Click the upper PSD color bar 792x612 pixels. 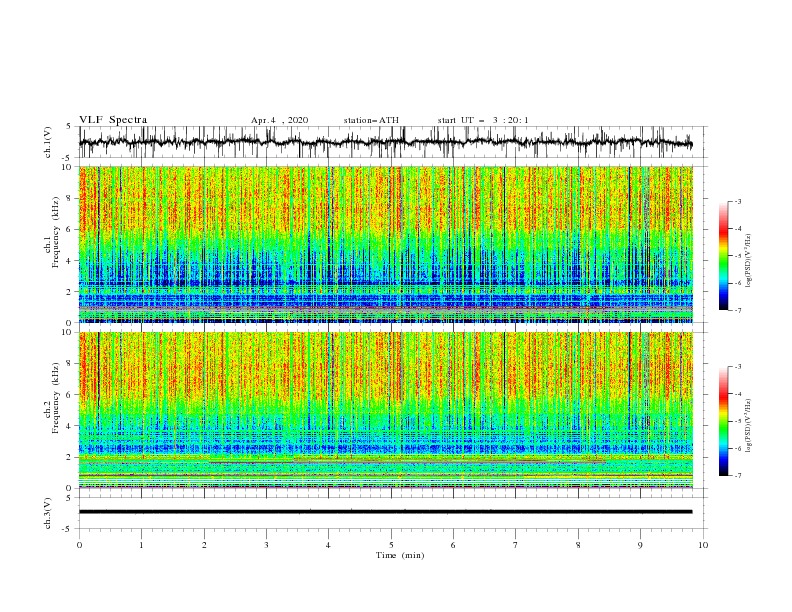coord(723,256)
